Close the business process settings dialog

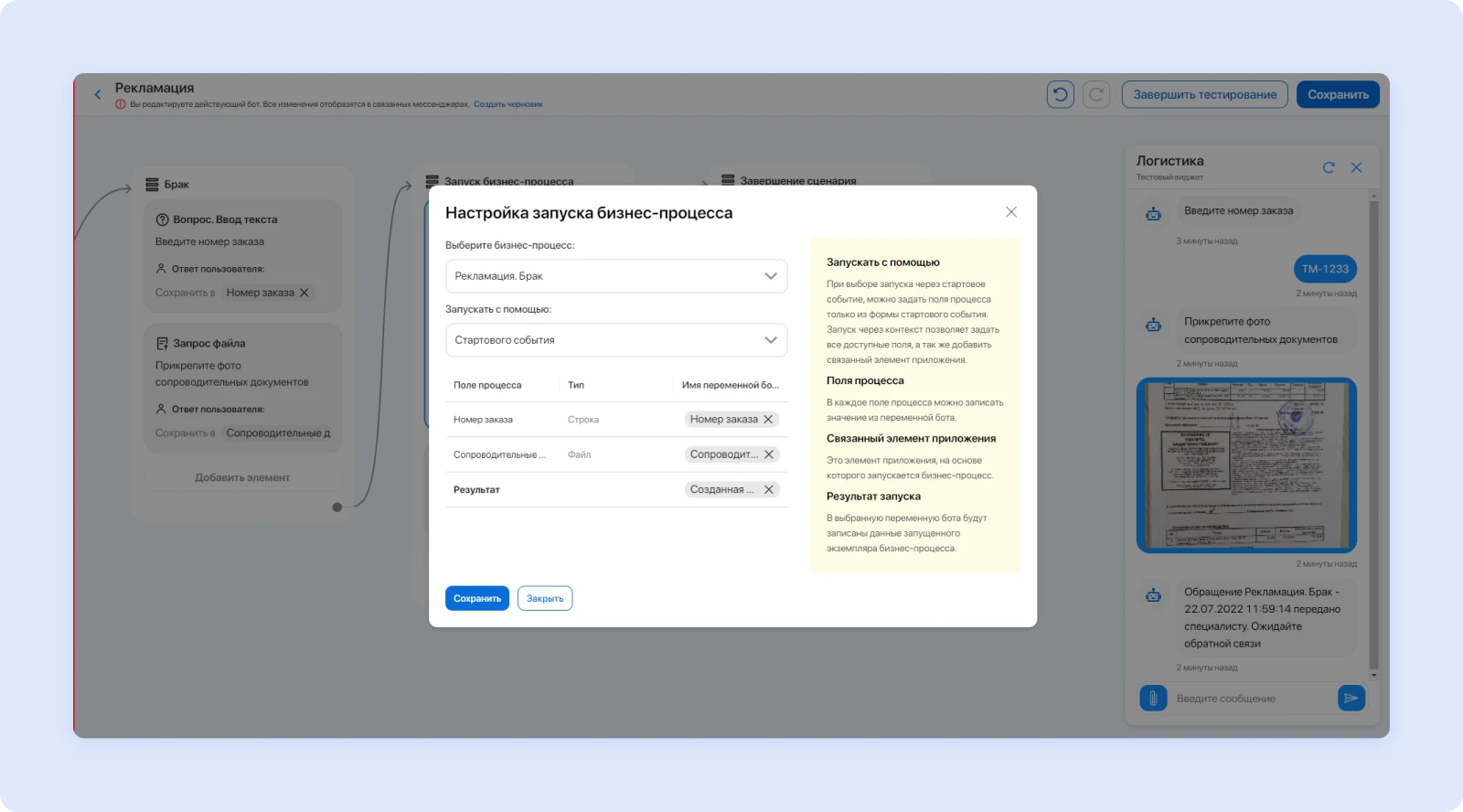1011,212
